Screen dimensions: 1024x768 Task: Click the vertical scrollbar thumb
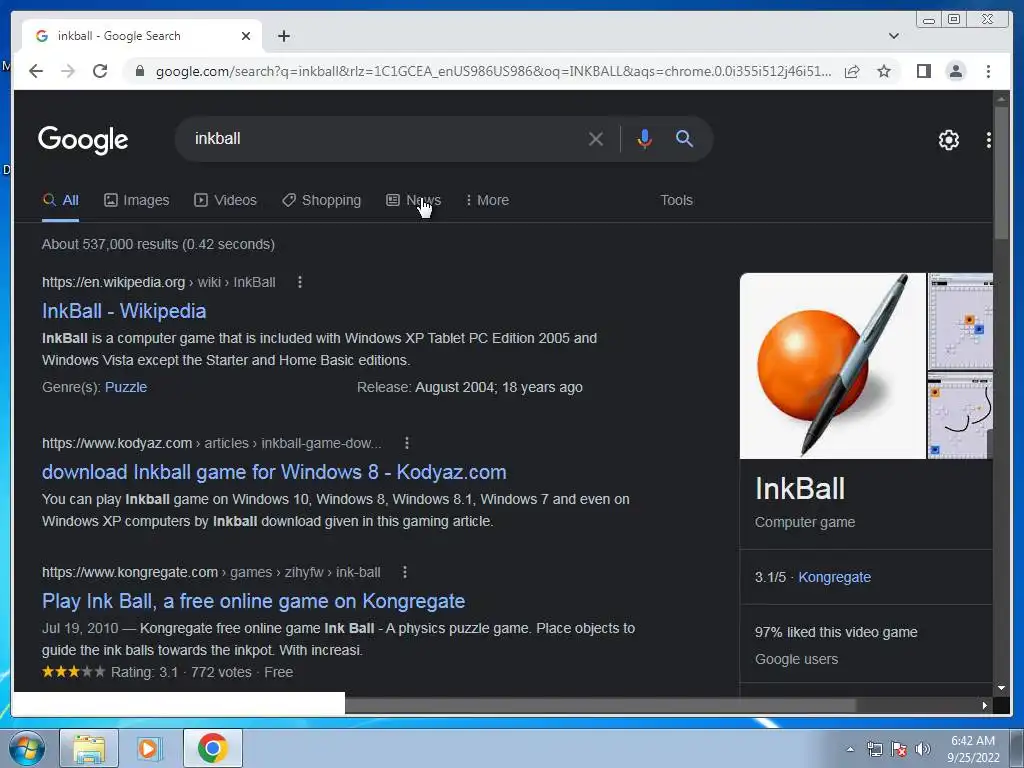[1001, 172]
